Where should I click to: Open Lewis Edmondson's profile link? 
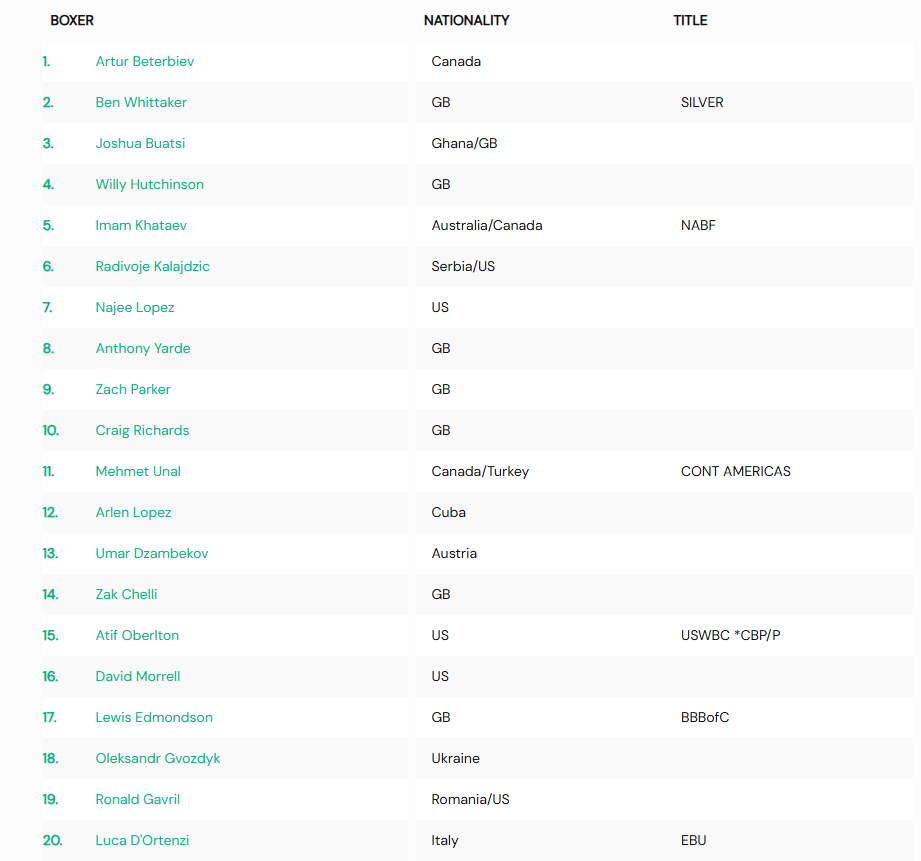point(154,718)
